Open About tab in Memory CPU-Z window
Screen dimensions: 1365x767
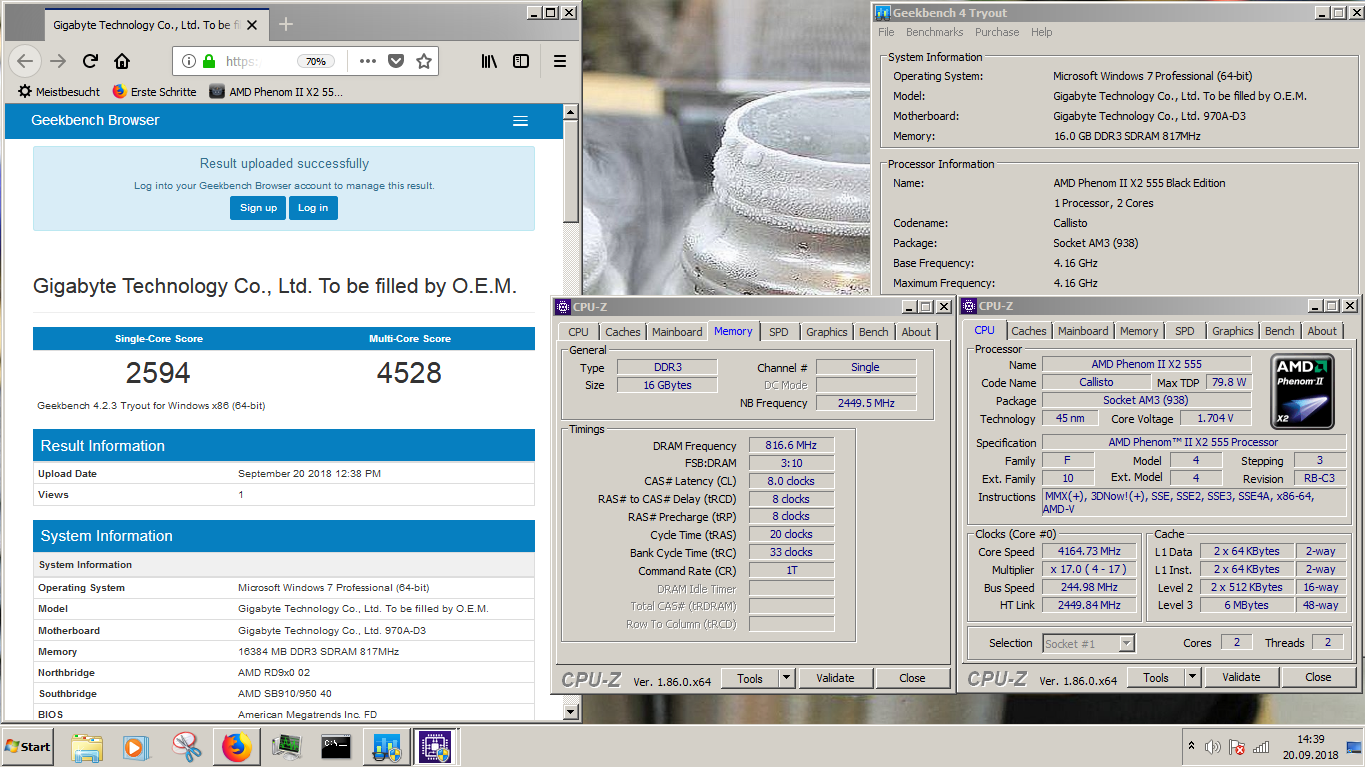click(916, 332)
